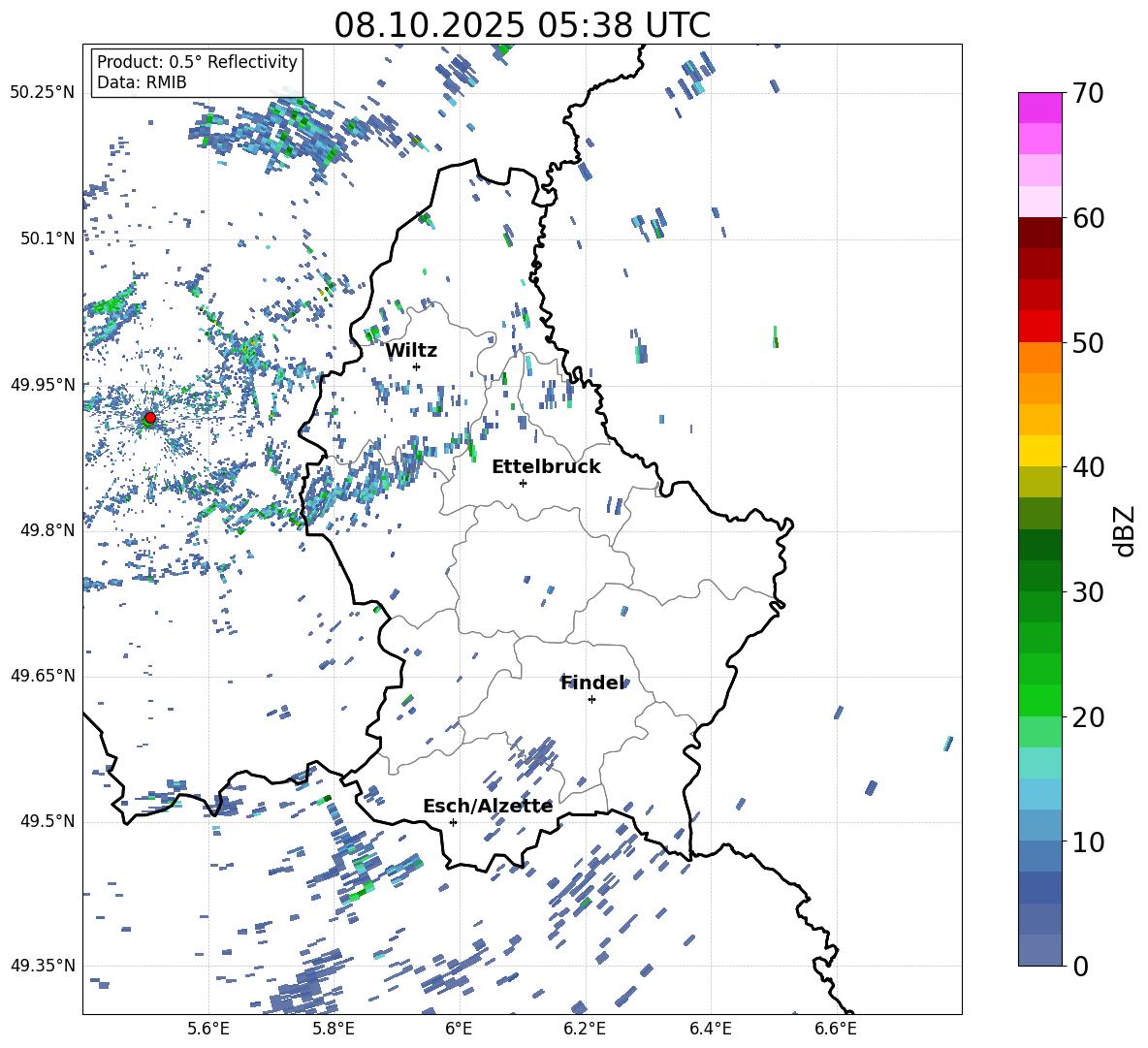This screenshot has width=1148, height=1048.
Task: Select the Wiltz city label
Action: coord(411,351)
